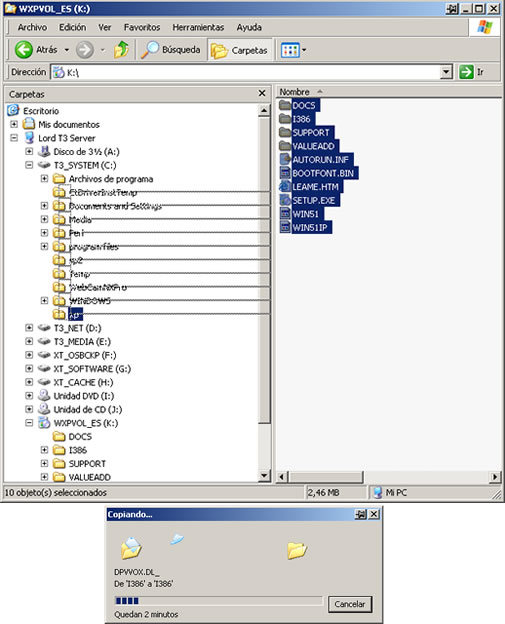This screenshot has width=505, height=624.
Task: Select the AUTORUN.INF file icon
Action: 285,159
